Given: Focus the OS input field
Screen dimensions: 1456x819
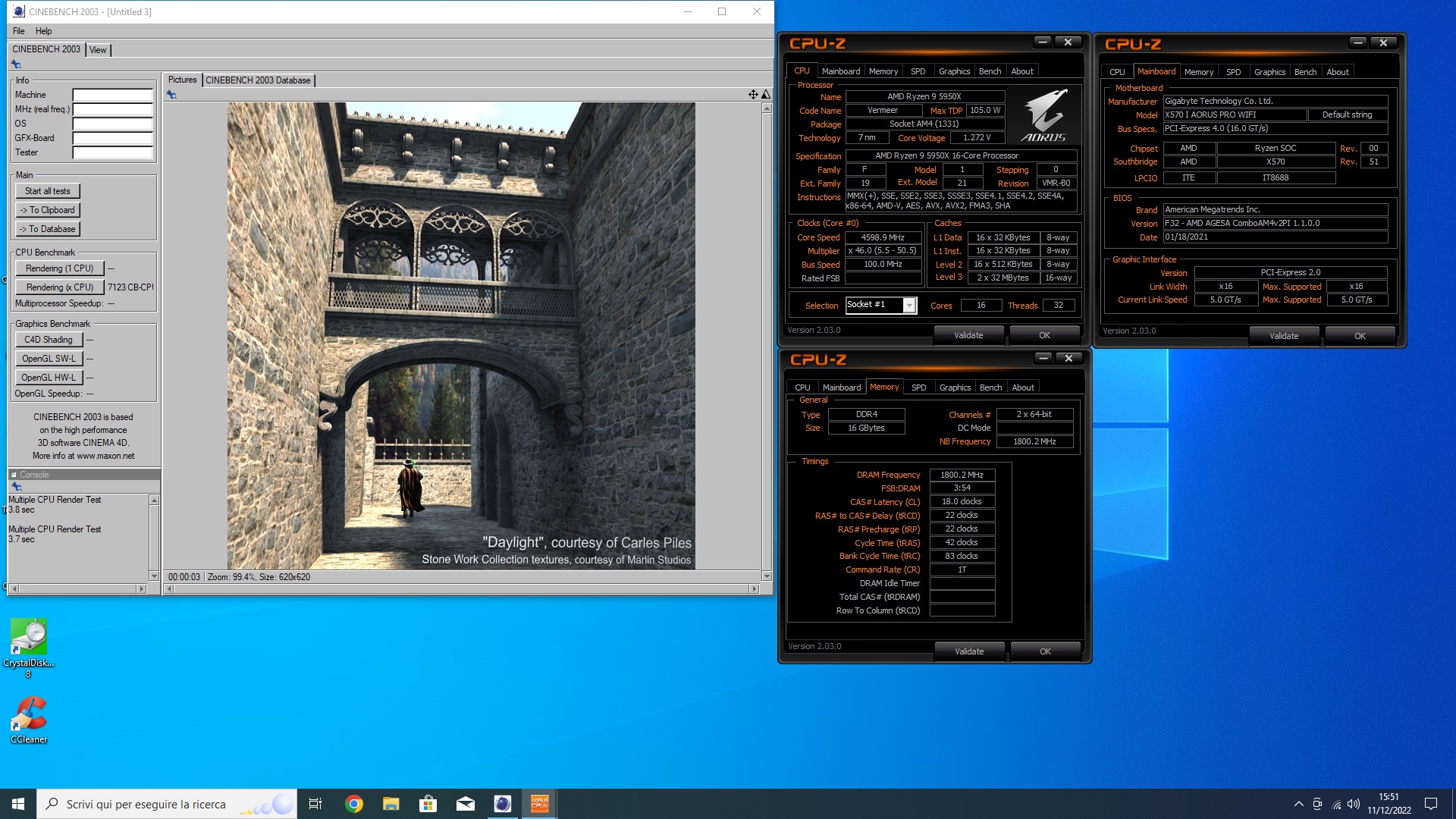Looking at the screenshot, I should (113, 124).
